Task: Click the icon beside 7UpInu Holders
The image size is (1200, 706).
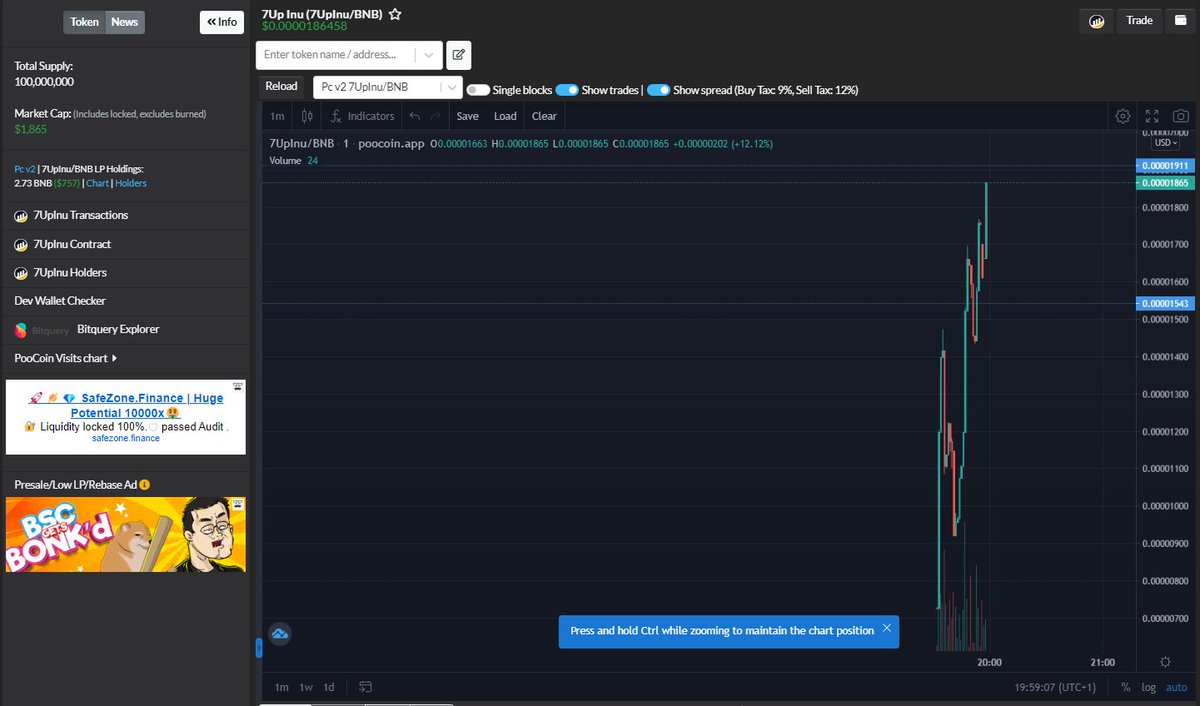Action: 21,273
